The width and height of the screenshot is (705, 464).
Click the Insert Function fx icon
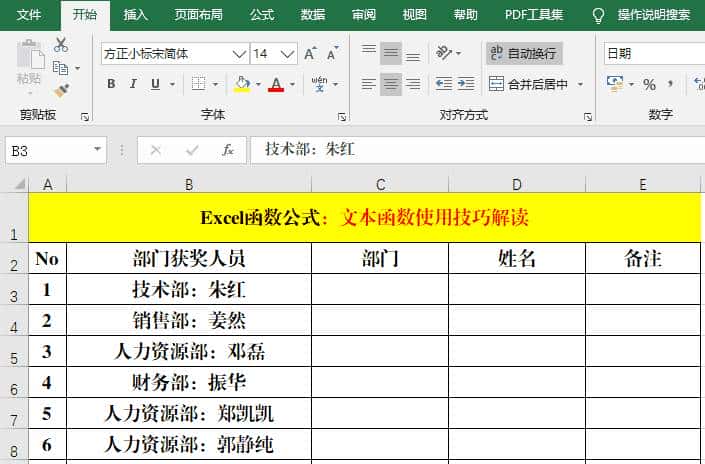pos(228,150)
